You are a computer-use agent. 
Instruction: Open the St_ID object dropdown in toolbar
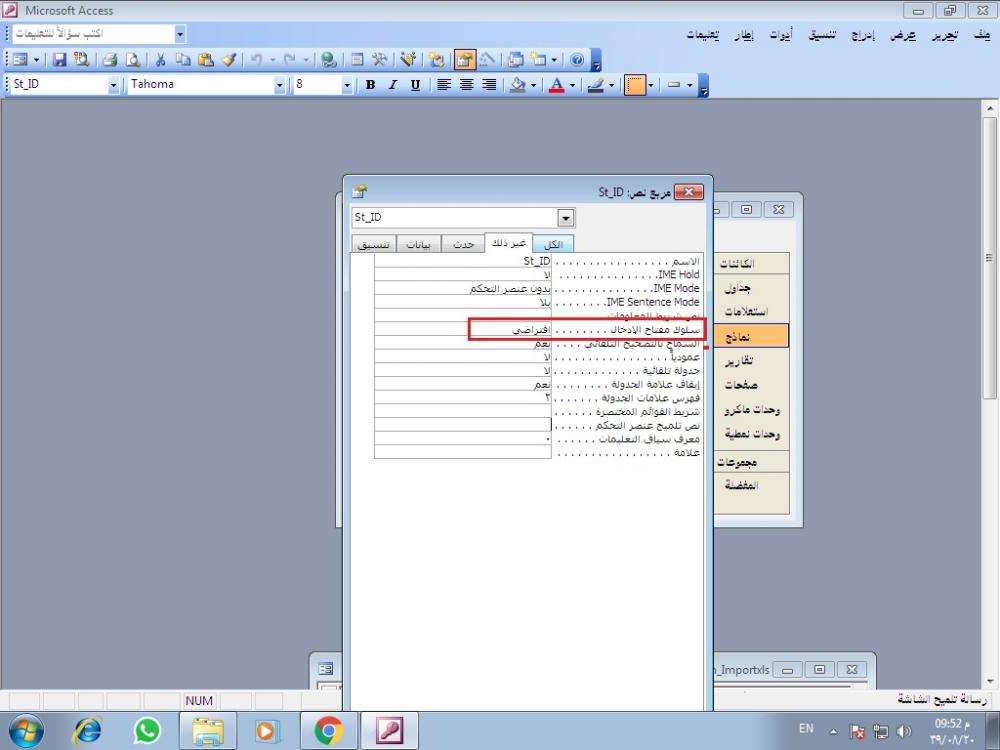[x=114, y=85]
